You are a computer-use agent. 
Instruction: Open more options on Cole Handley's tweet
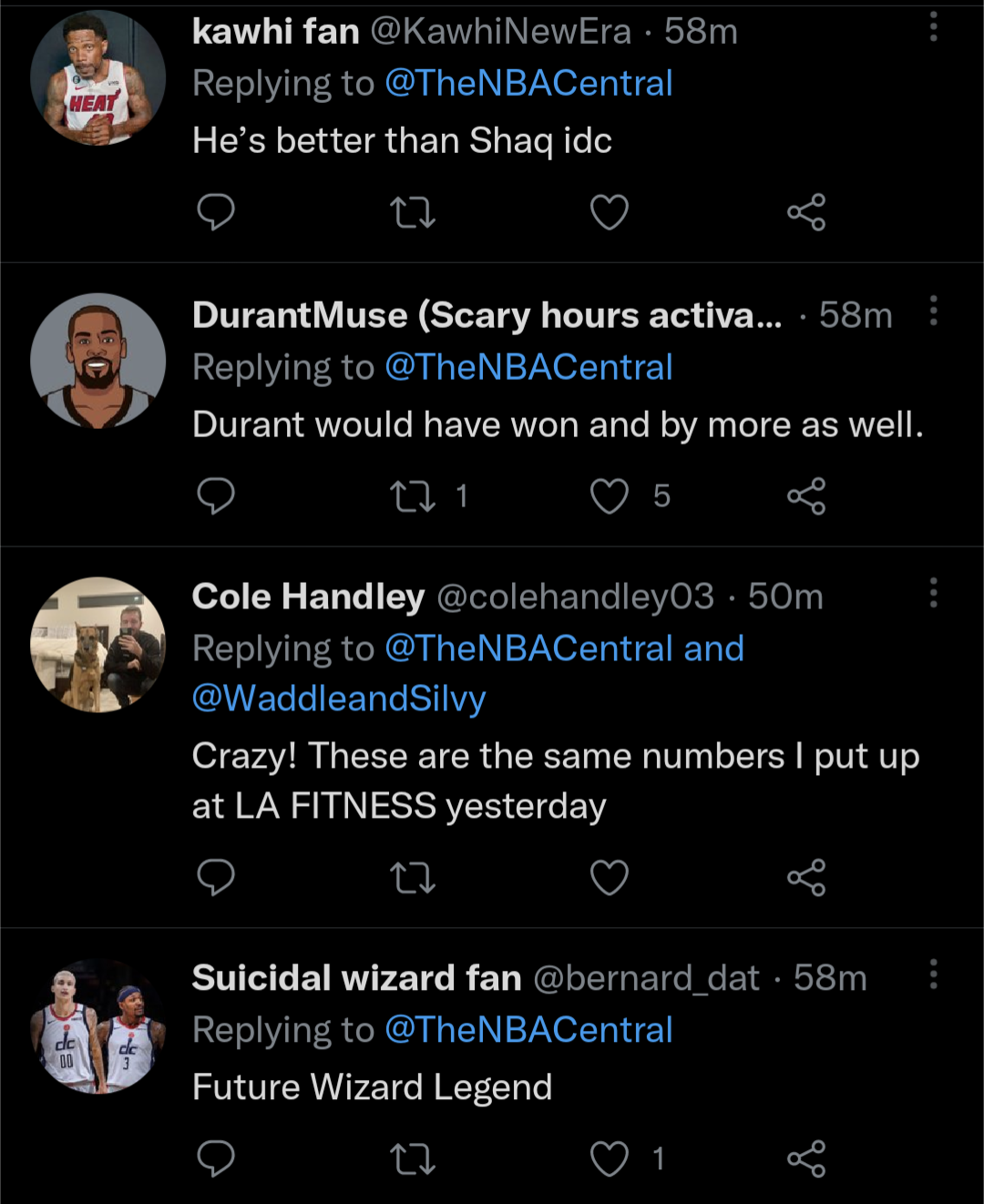[x=933, y=593]
